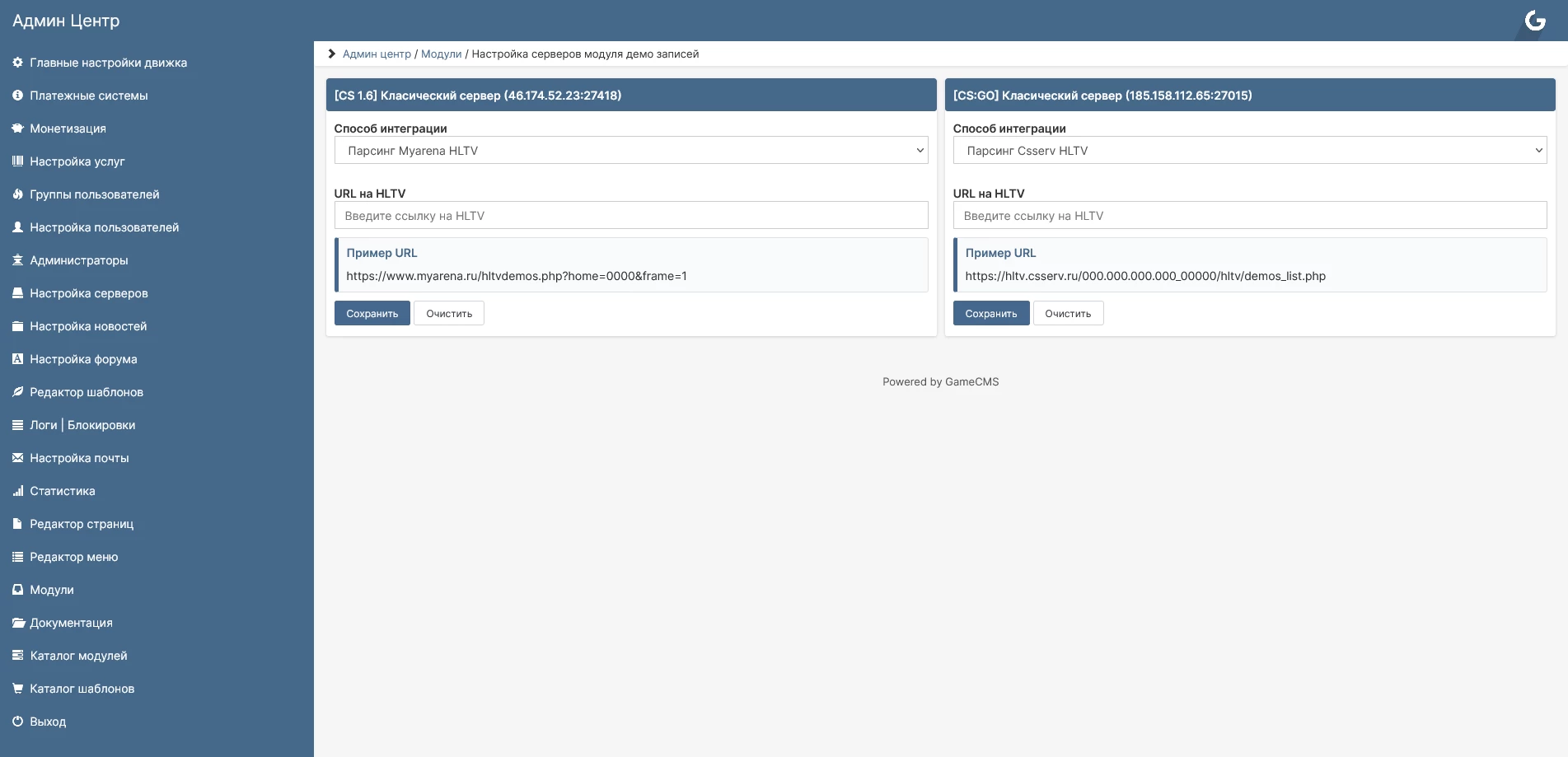Click the page icon beside Редактор страниц
The height and width of the screenshot is (757, 1568).
pyautogui.click(x=17, y=524)
